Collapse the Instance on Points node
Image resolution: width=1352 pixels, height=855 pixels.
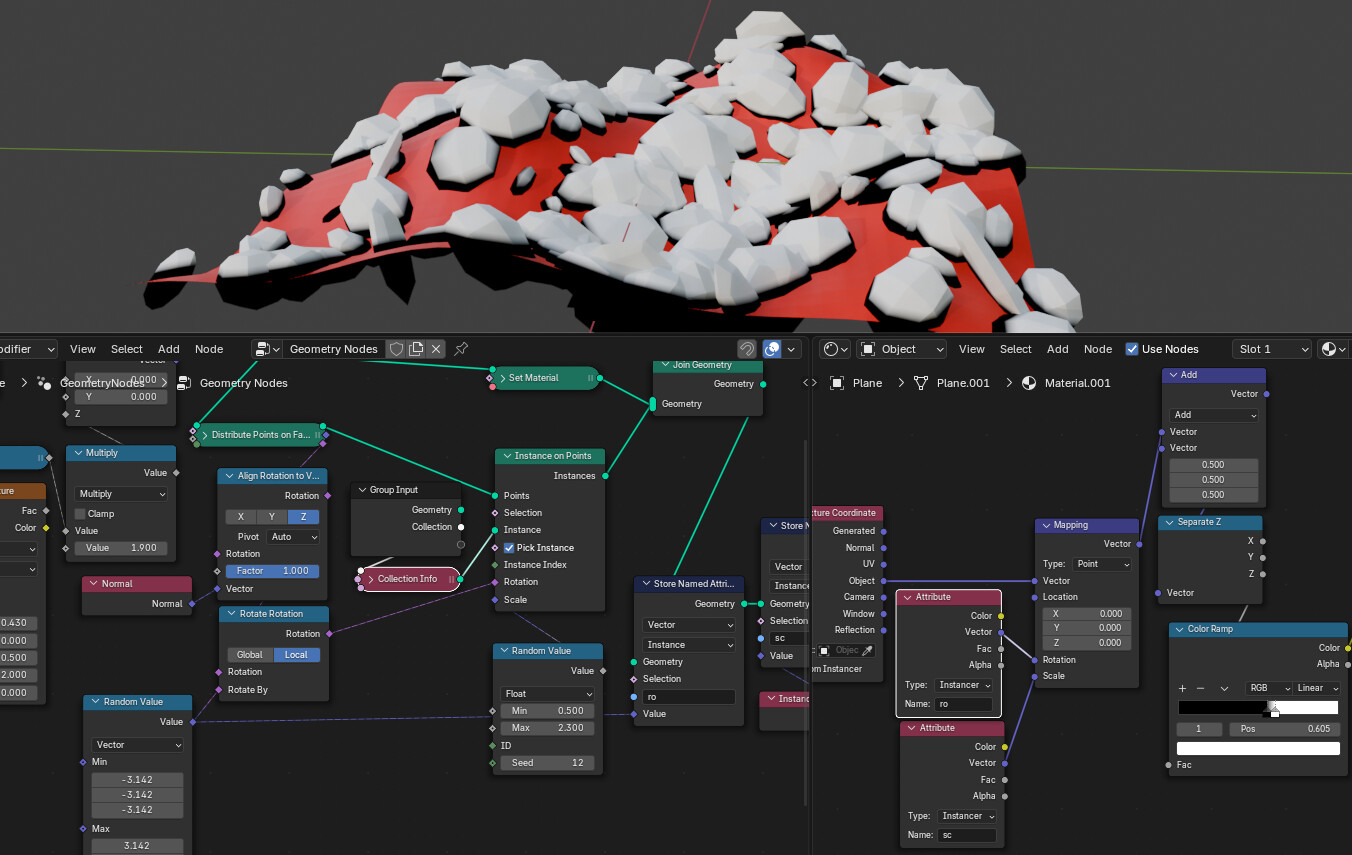click(x=505, y=456)
